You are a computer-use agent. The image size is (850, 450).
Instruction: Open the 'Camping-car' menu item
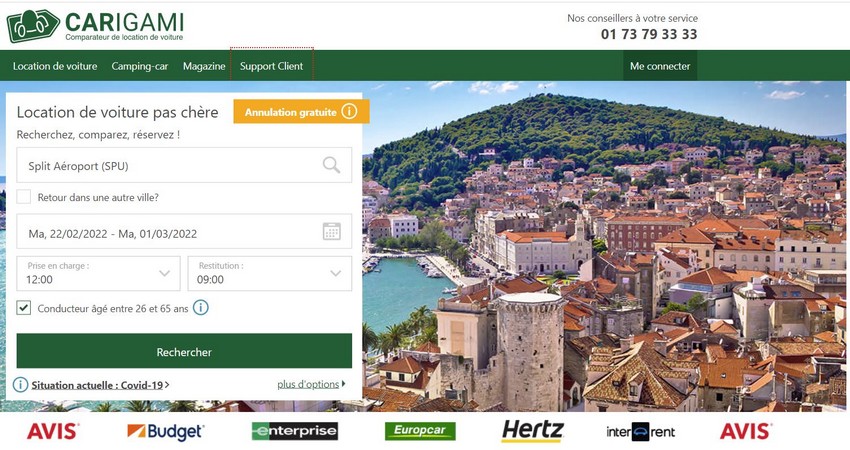click(140, 66)
